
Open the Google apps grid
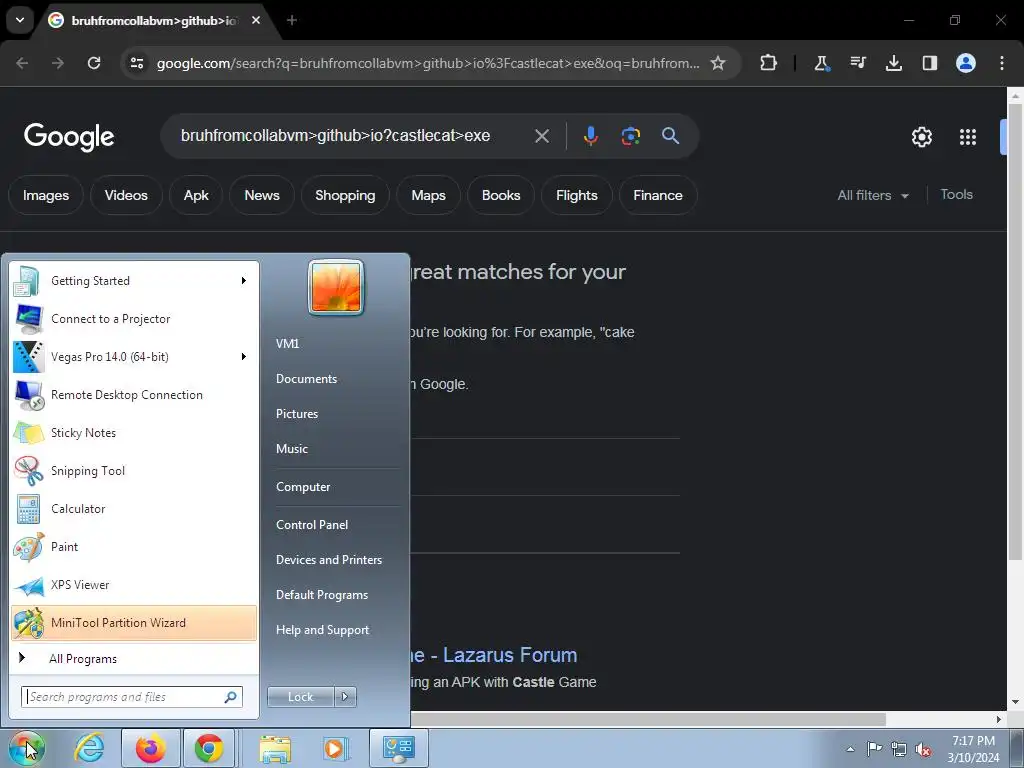968,136
